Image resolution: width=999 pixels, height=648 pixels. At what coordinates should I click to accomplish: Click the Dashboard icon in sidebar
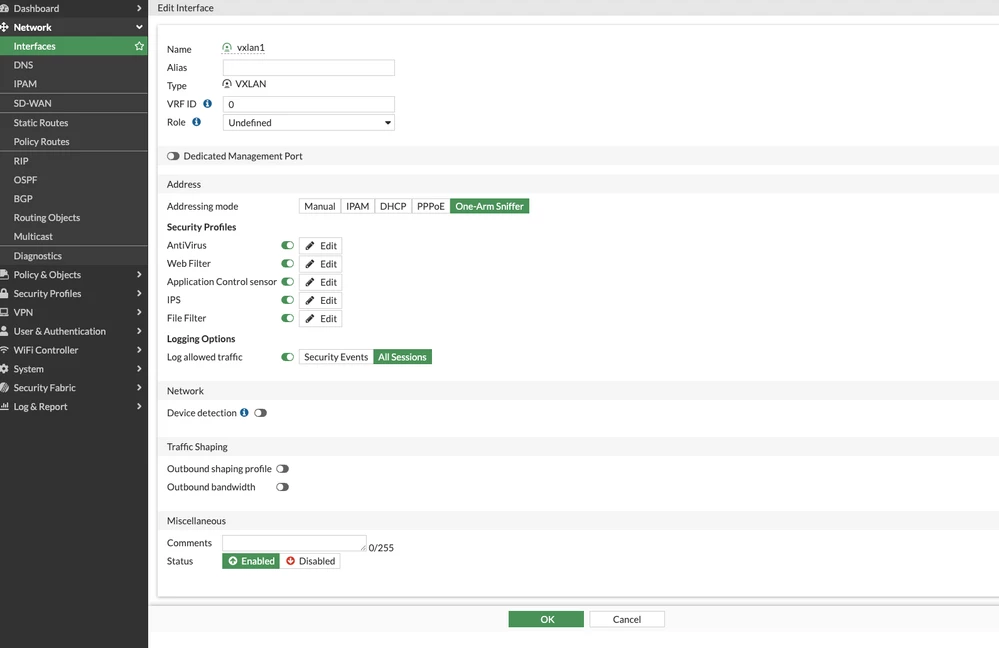pos(4,8)
